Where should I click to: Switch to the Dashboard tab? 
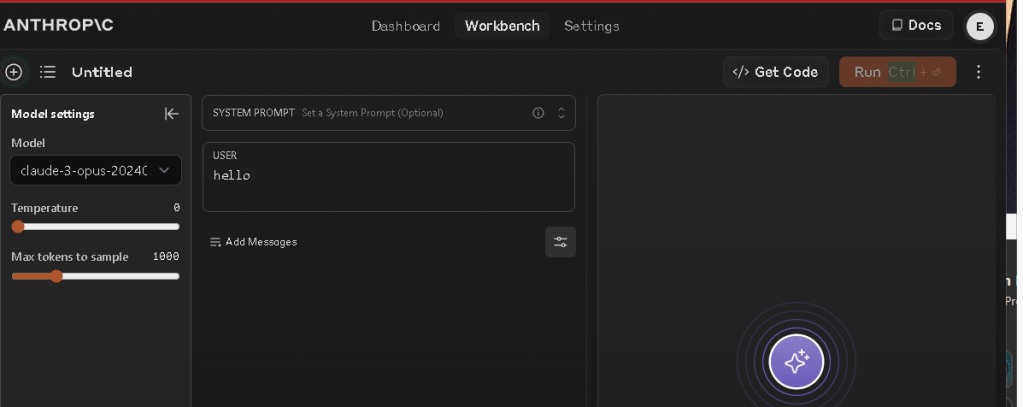point(406,26)
